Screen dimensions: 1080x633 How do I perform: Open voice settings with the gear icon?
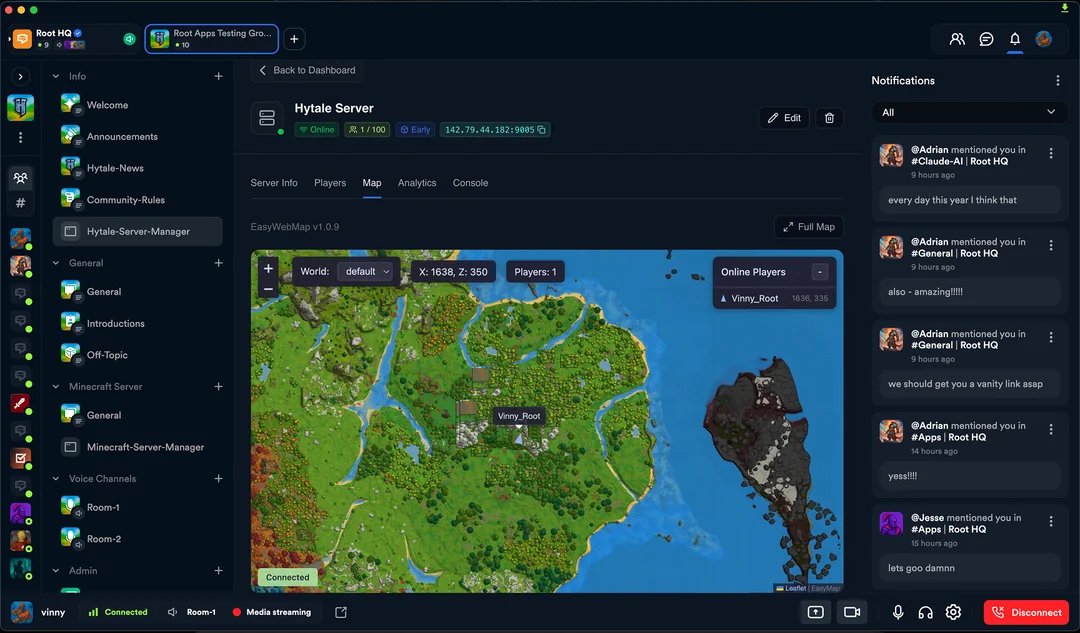tap(953, 612)
